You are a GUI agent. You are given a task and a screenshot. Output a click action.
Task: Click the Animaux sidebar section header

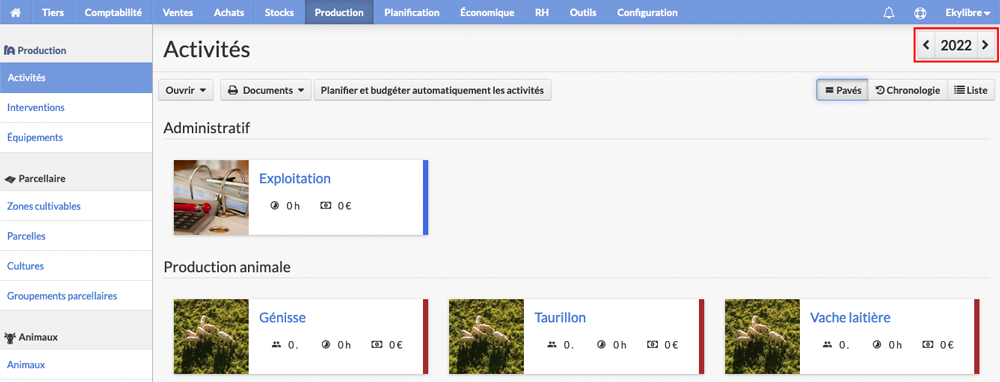[31, 337]
